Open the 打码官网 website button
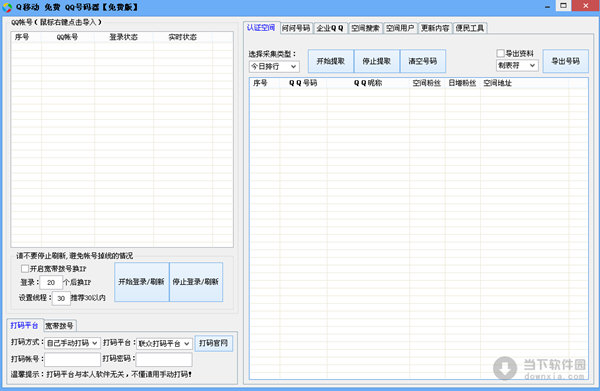Screen dimensions: 600x391 [214, 343]
